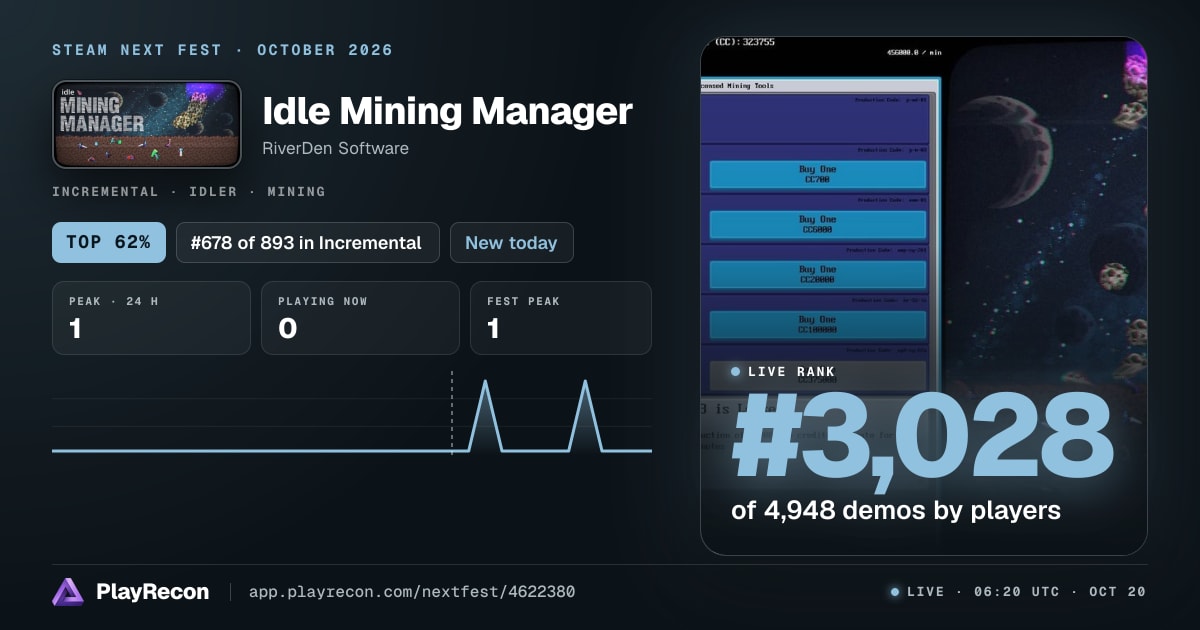Click the (CC): 323755 credits readout
The width and height of the screenshot is (1200, 630).
tap(744, 42)
